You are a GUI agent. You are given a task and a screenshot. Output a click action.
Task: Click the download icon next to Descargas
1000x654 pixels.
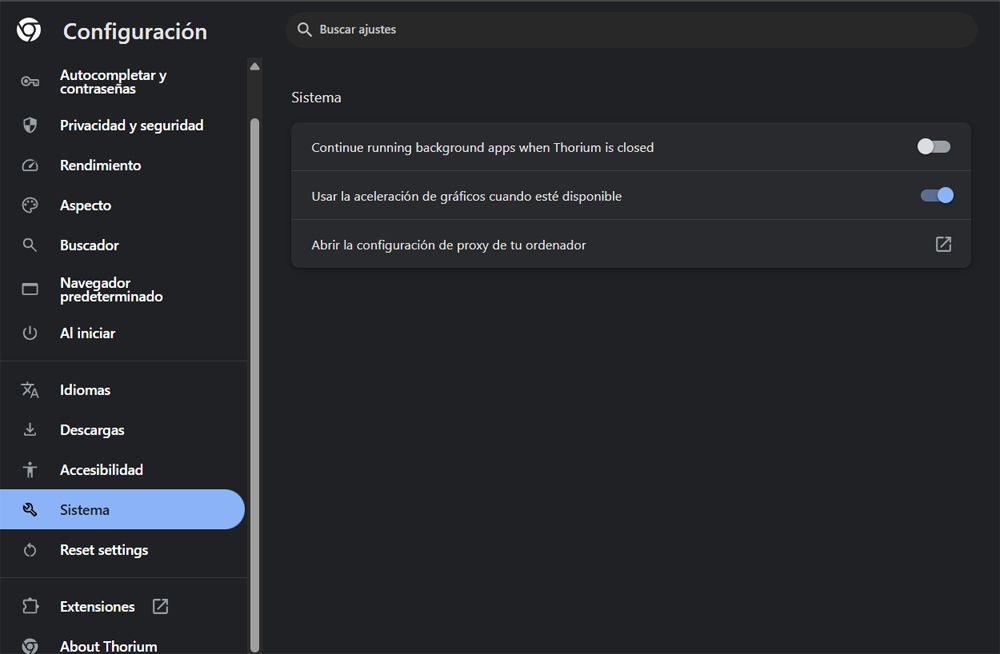point(30,430)
